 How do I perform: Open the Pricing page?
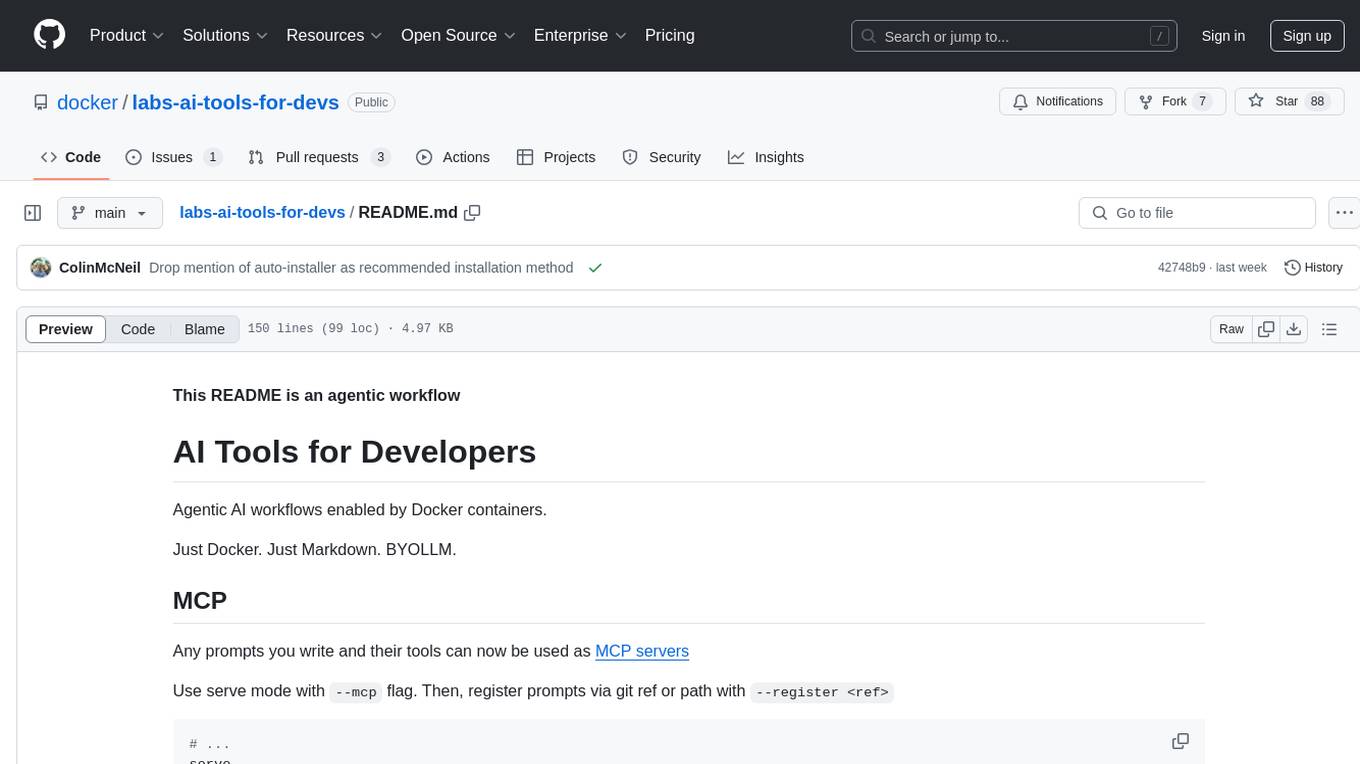click(x=670, y=35)
